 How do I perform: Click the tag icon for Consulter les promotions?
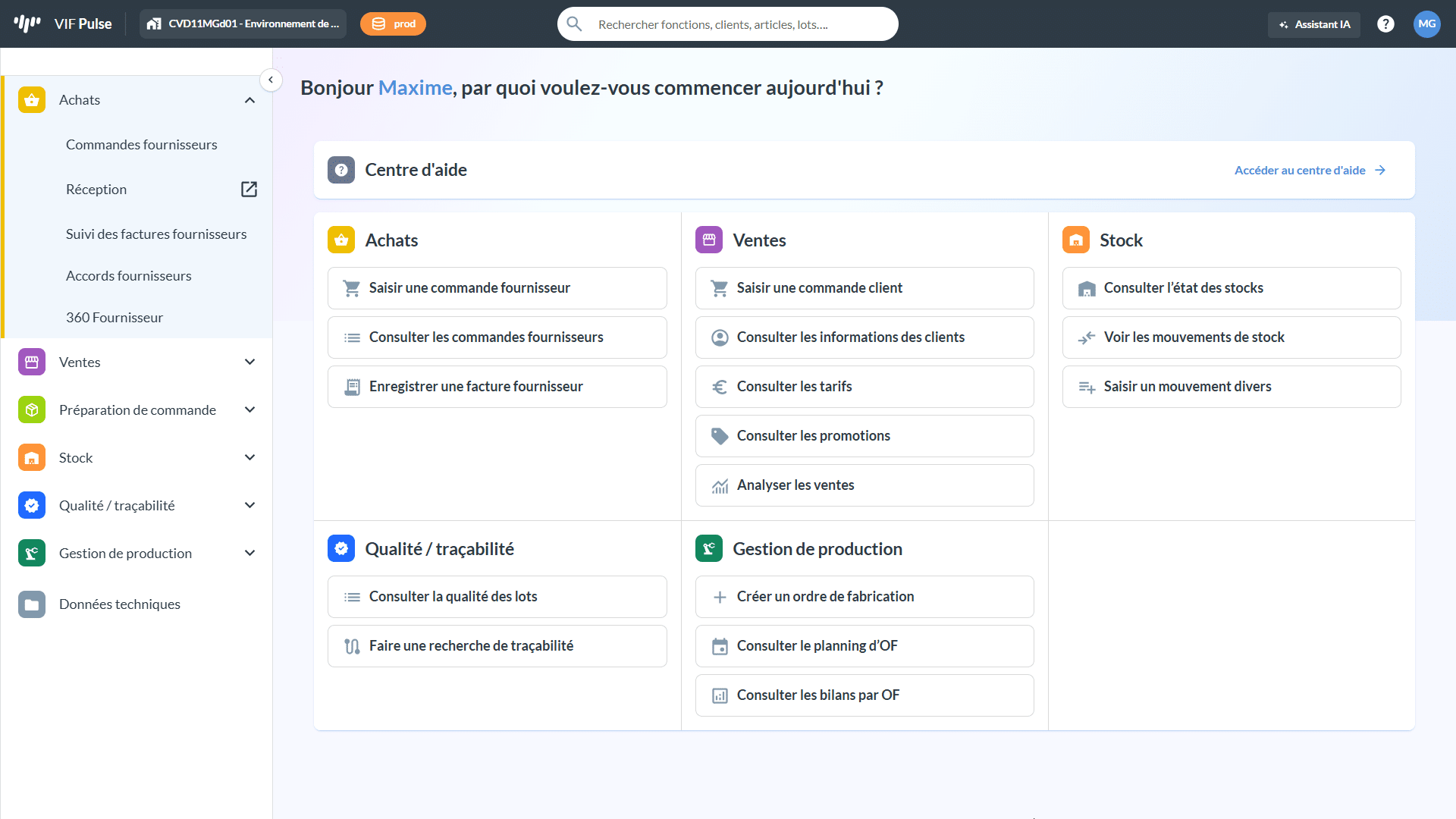click(x=720, y=436)
